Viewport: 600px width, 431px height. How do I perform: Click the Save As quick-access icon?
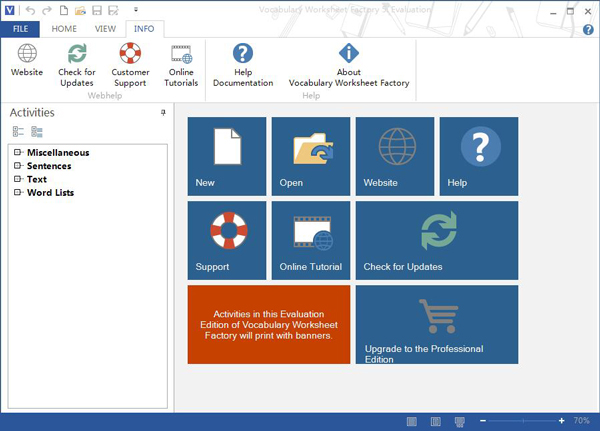[x=113, y=10]
